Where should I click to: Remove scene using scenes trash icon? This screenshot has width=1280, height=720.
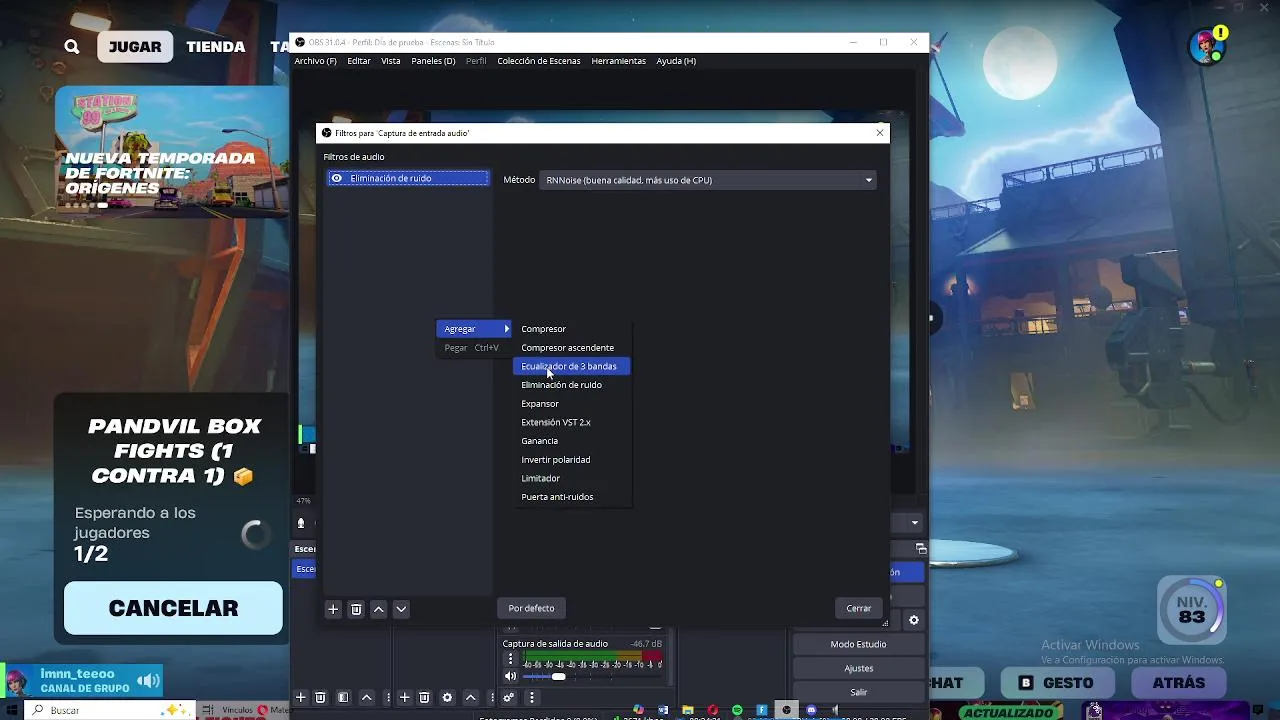tap(320, 697)
